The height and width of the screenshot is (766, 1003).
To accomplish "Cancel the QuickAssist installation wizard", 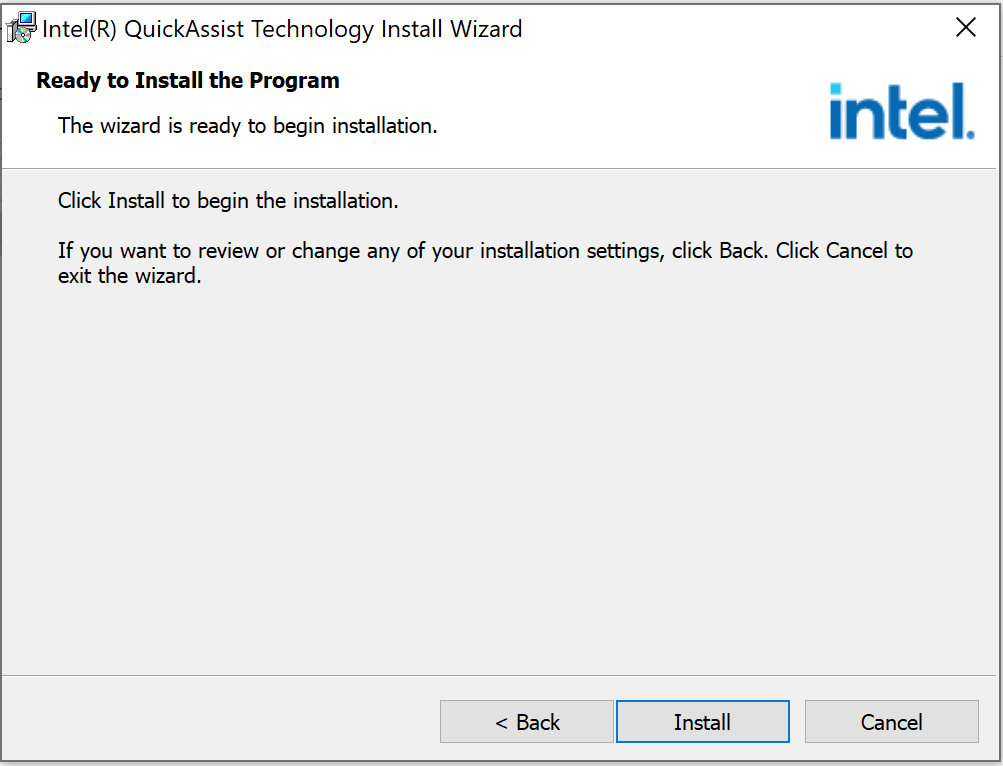I will point(891,722).
